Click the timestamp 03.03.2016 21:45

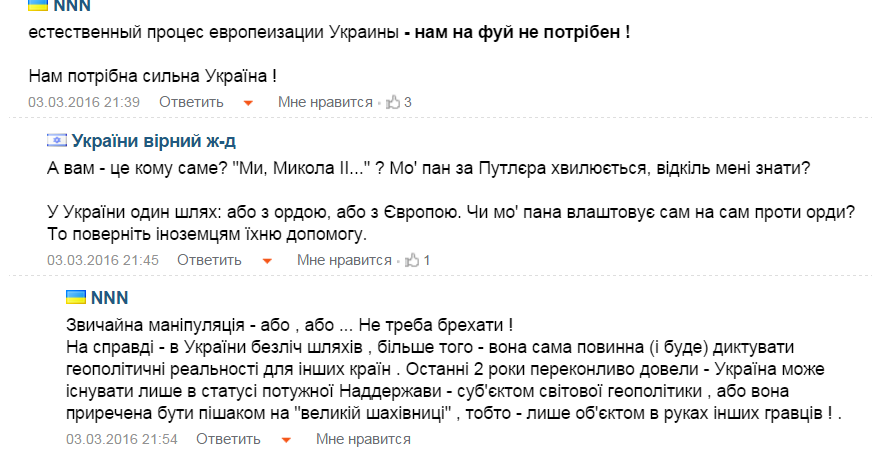(103, 260)
